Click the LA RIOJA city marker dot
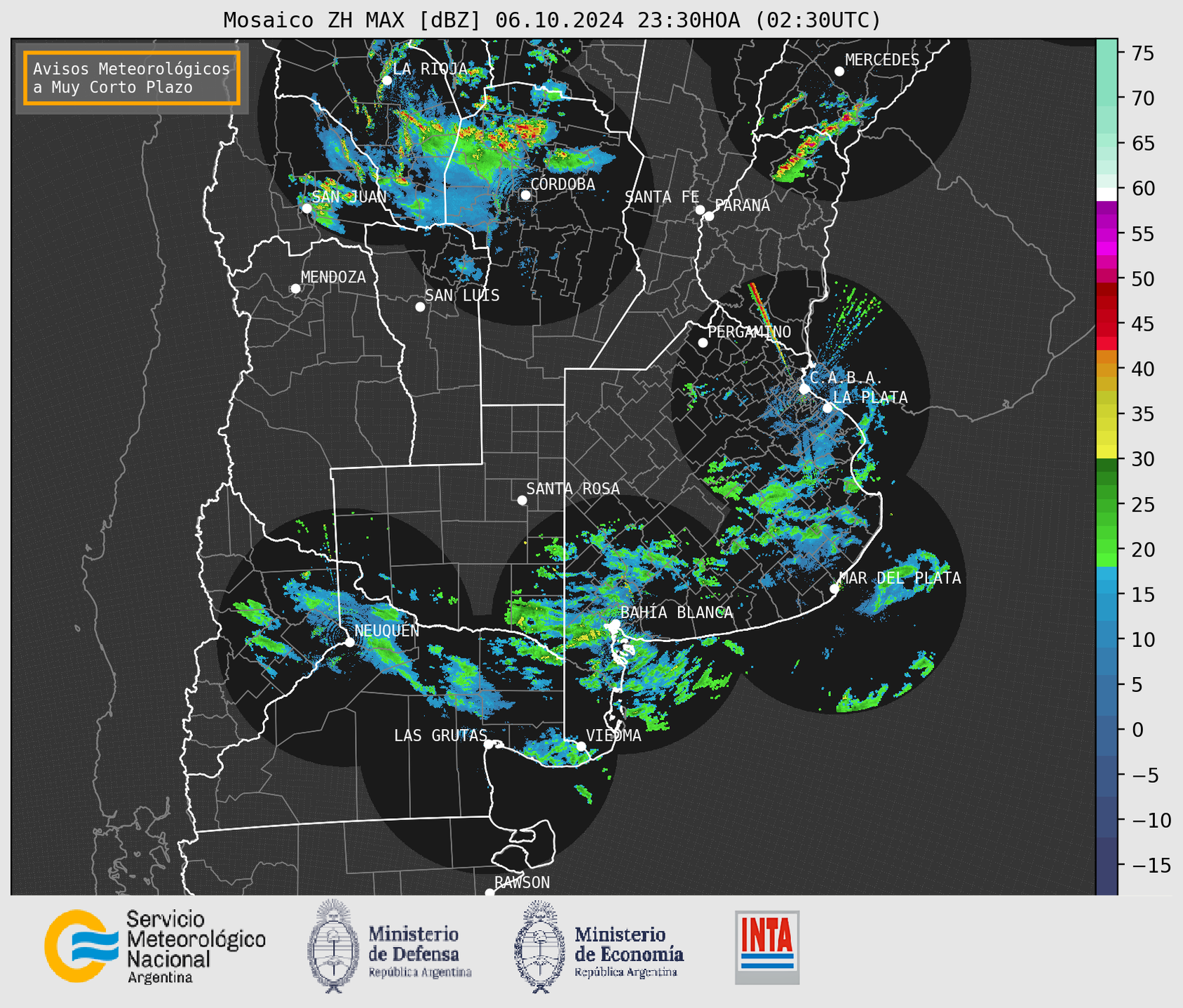This screenshot has width=1183, height=1008. [x=387, y=81]
